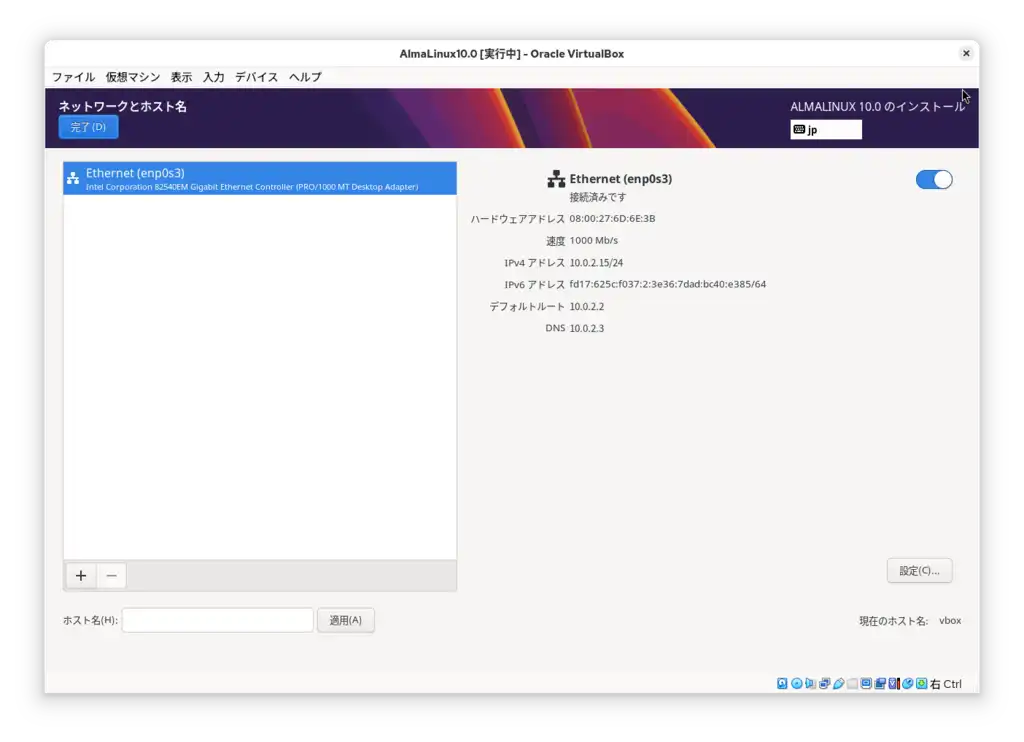Screen dimensions: 1024x742
Task: Click the 適用 button next to hostname
Action: click(x=345, y=620)
